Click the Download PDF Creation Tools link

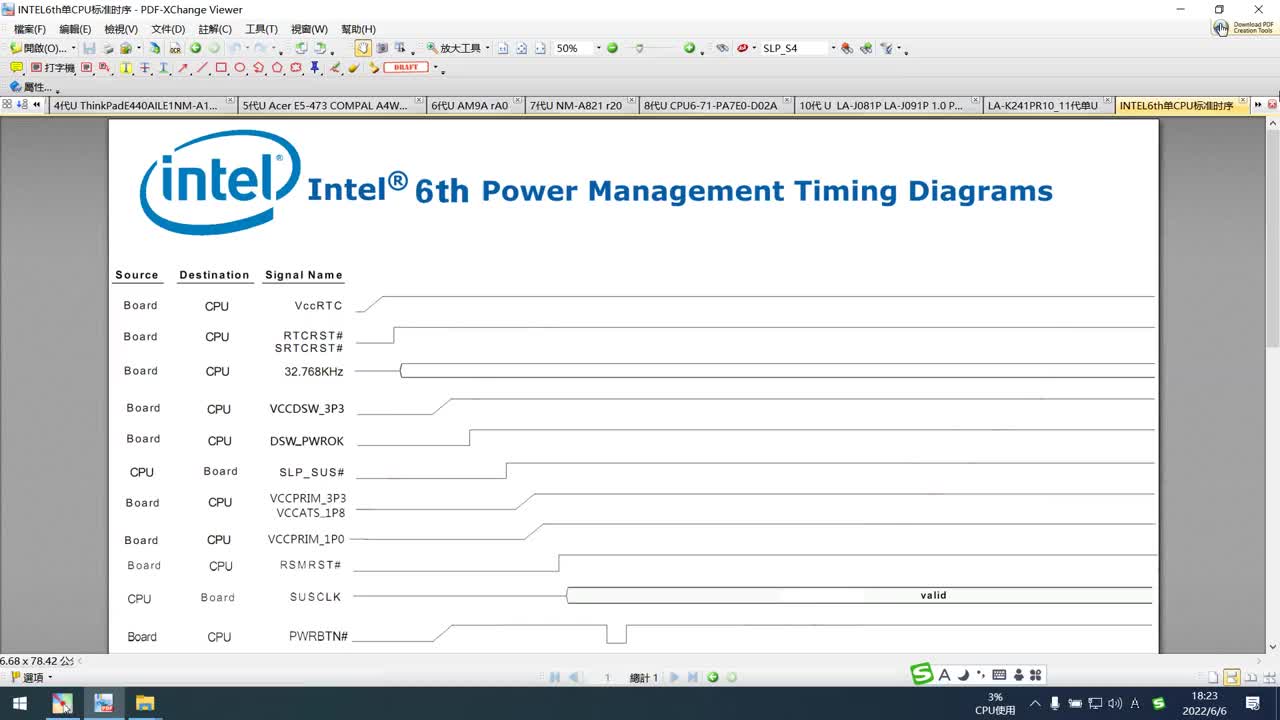tap(1244, 28)
